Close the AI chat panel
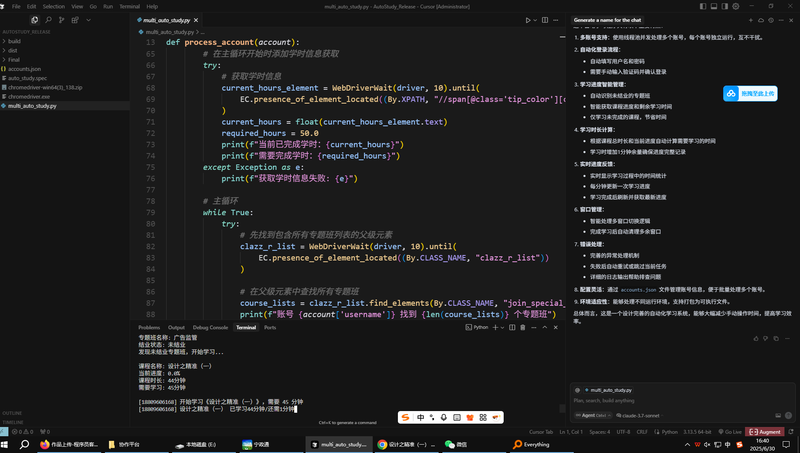Image resolution: width=800 pixels, height=453 pixels. click(x=791, y=20)
